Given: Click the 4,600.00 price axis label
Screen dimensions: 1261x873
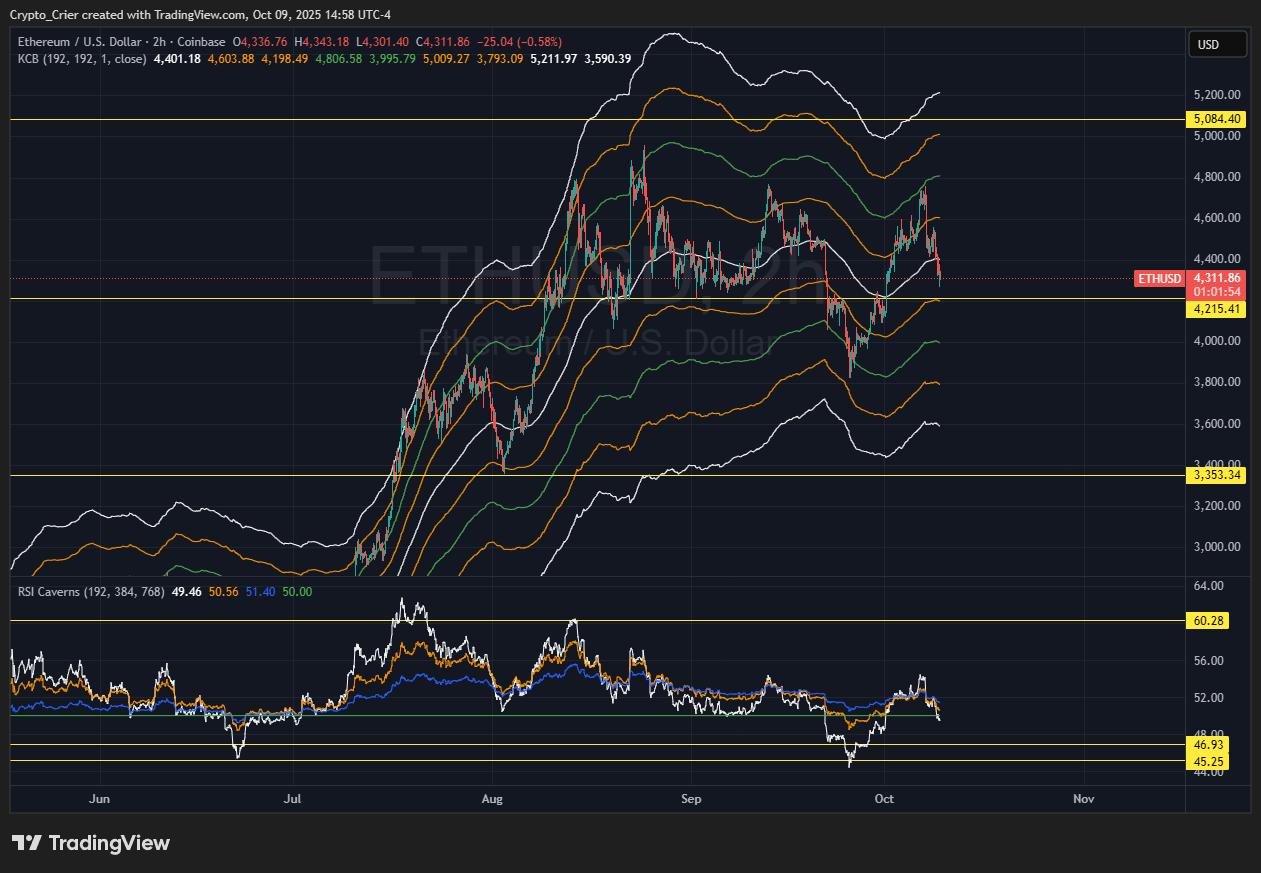Looking at the screenshot, I should click(1217, 218).
